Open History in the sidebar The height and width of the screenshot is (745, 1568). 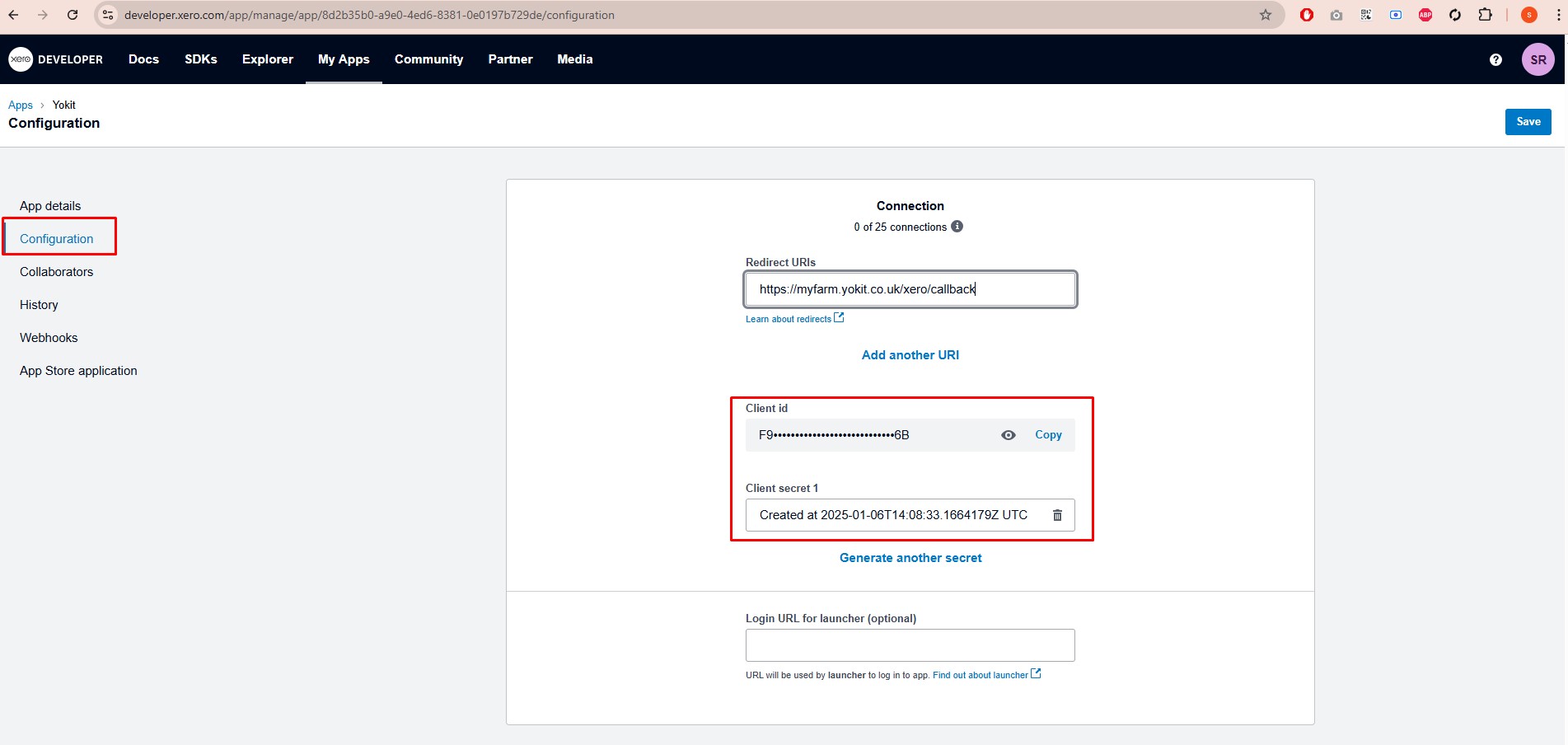click(39, 305)
